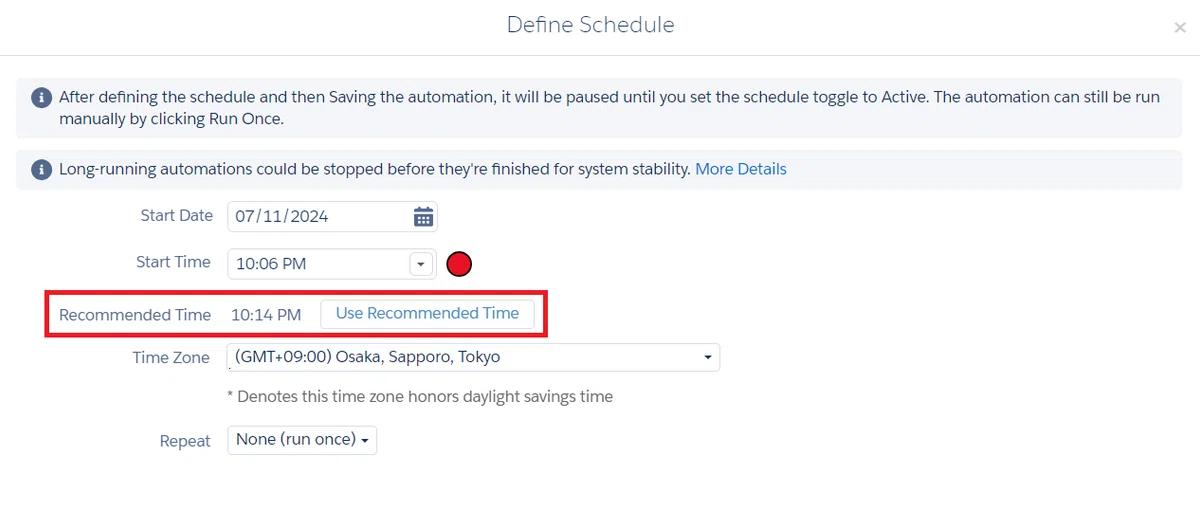The width and height of the screenshot is (1200, 529).
Task: Open the More Details link
Action: 741,169
